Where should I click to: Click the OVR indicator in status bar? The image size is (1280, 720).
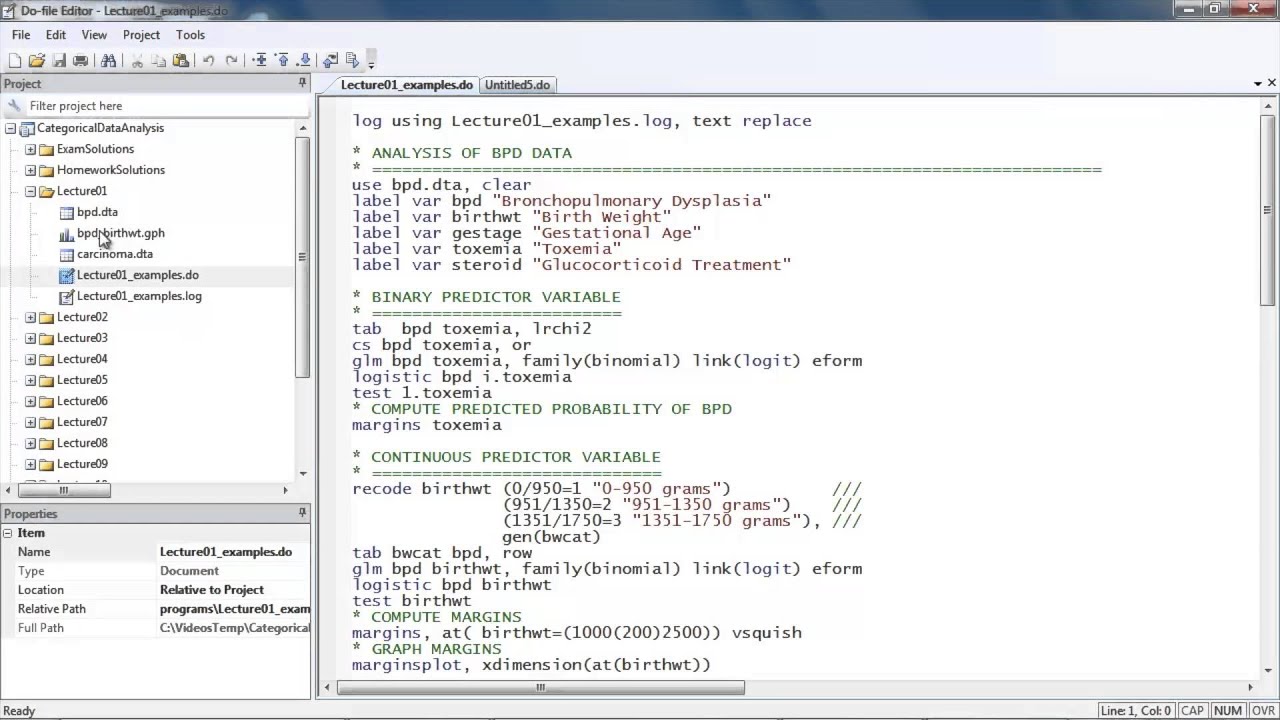click(1262, 711)
